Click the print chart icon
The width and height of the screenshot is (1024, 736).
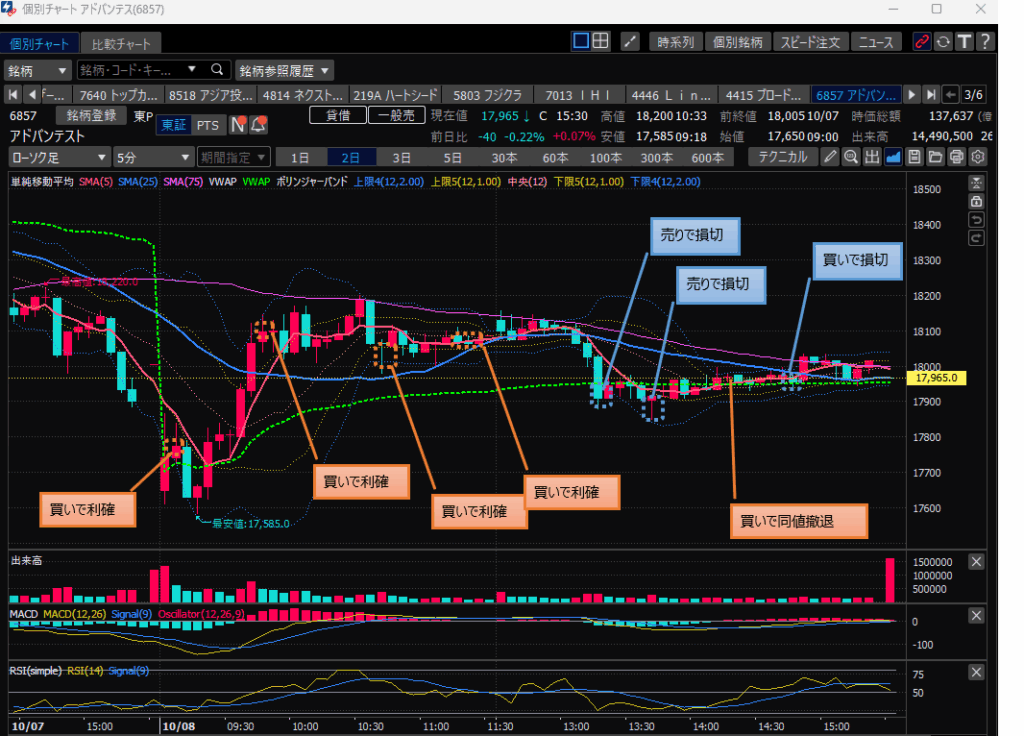pyautogui.click(x=957, y=157)
